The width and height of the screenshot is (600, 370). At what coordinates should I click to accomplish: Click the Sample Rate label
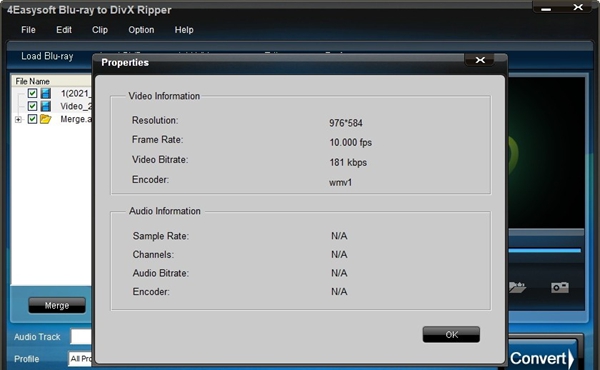[x=161, y=236]
